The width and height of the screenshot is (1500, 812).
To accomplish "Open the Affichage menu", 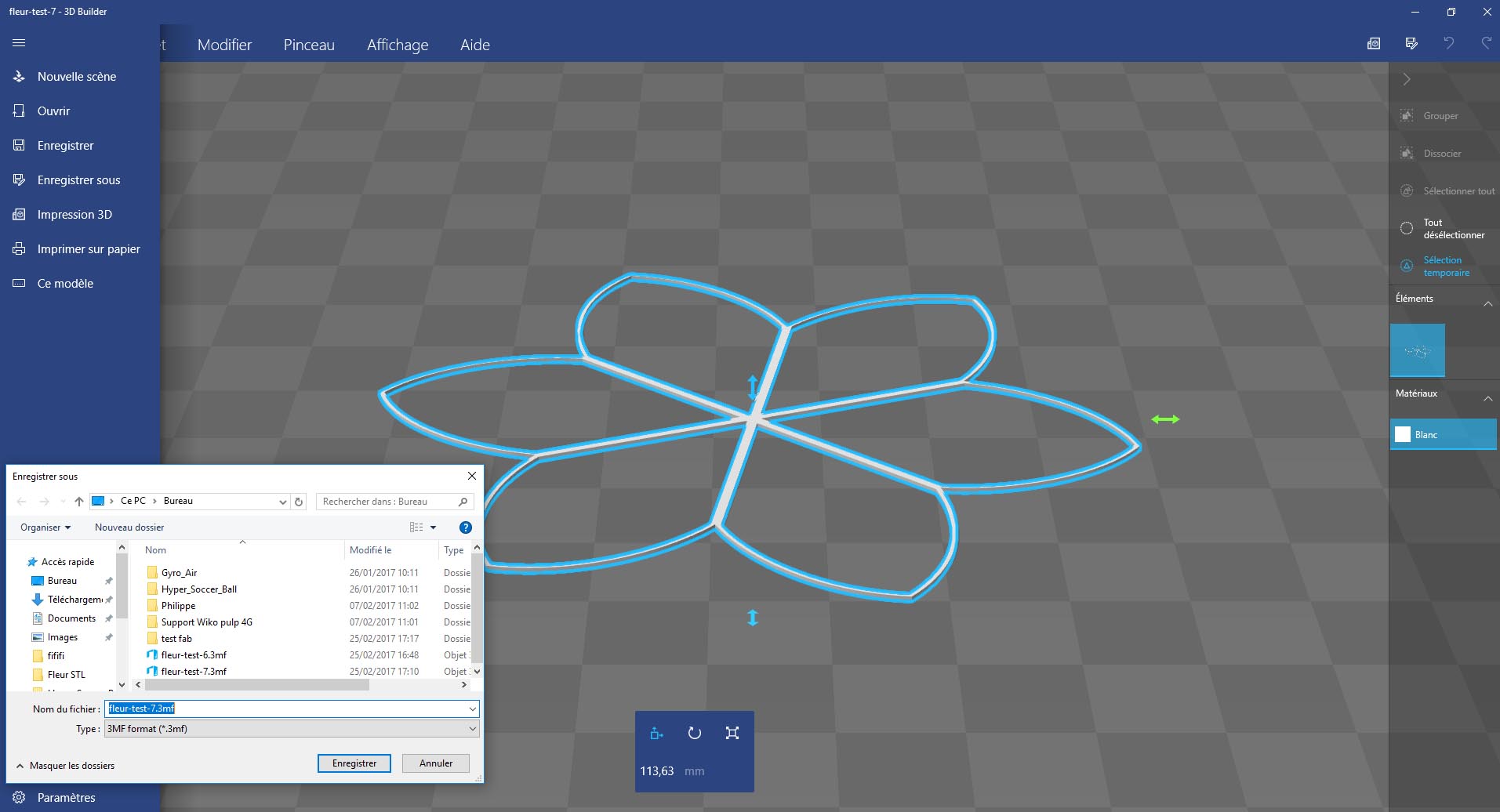I will [x=398, y=45].
